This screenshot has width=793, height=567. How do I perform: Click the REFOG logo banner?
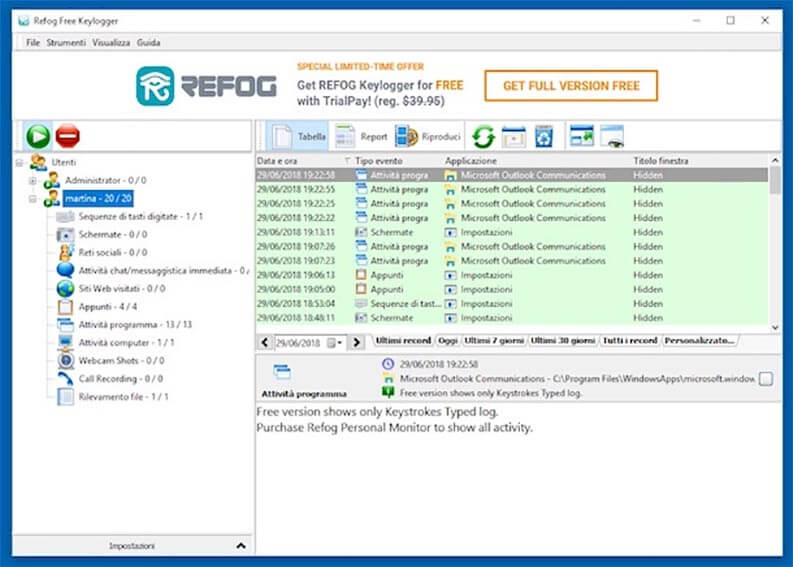coord(206,85)
